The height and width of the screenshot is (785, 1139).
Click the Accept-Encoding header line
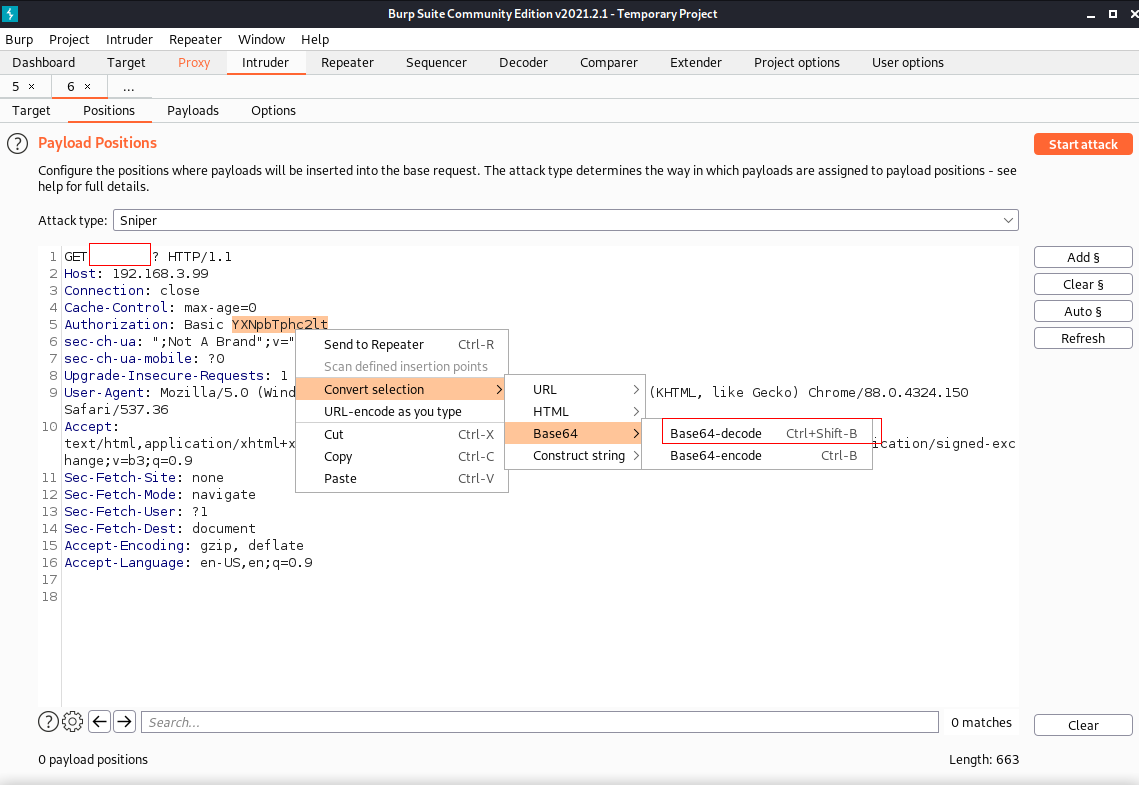pyautogui.click(x=184, y=545)
